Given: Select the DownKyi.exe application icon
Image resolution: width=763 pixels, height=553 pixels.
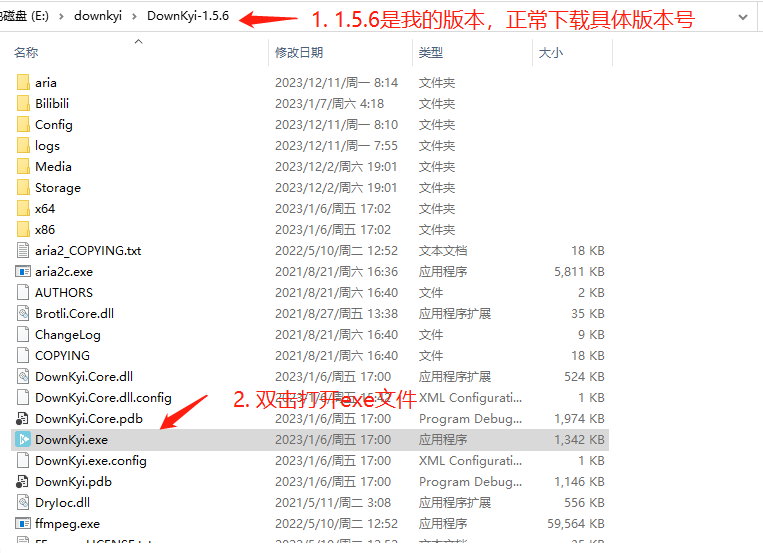Looking at the screenshot, I should click(x=23, y=440).
